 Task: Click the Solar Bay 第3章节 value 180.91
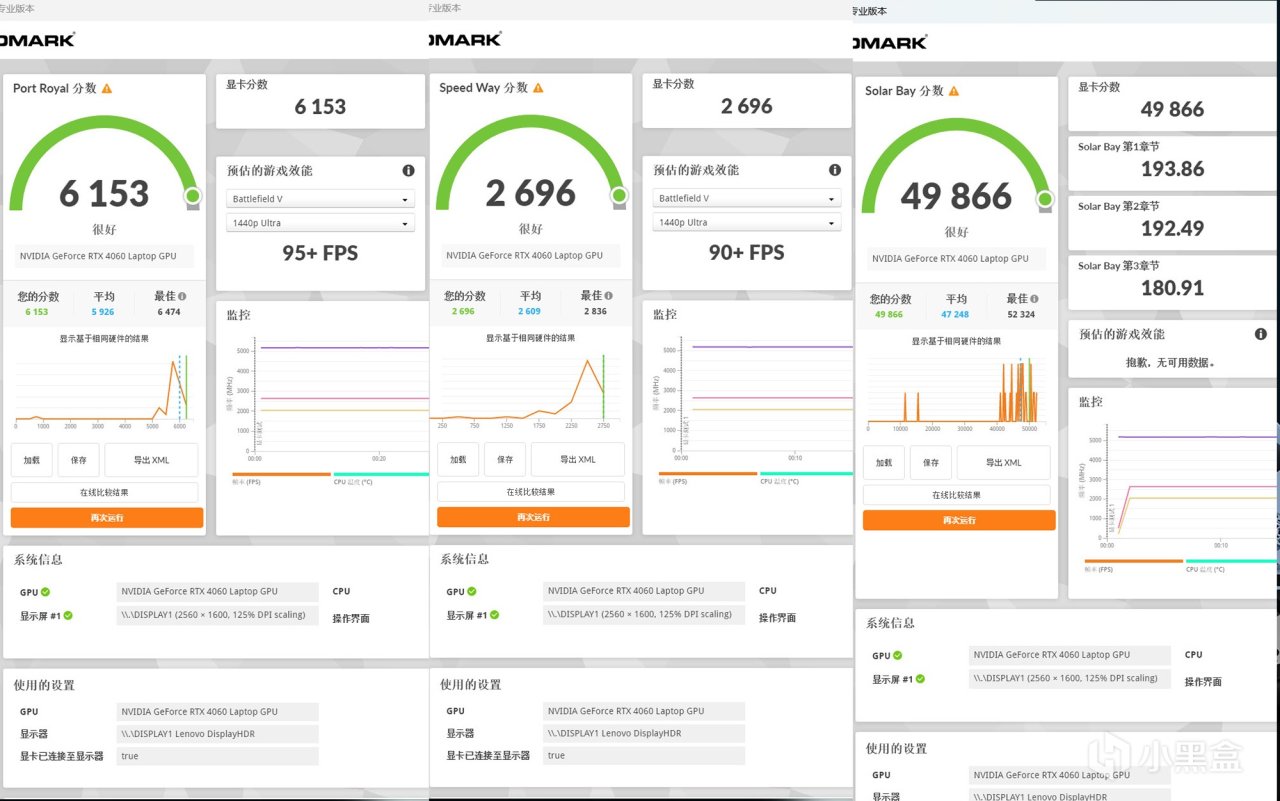(x=1172, y=288)
